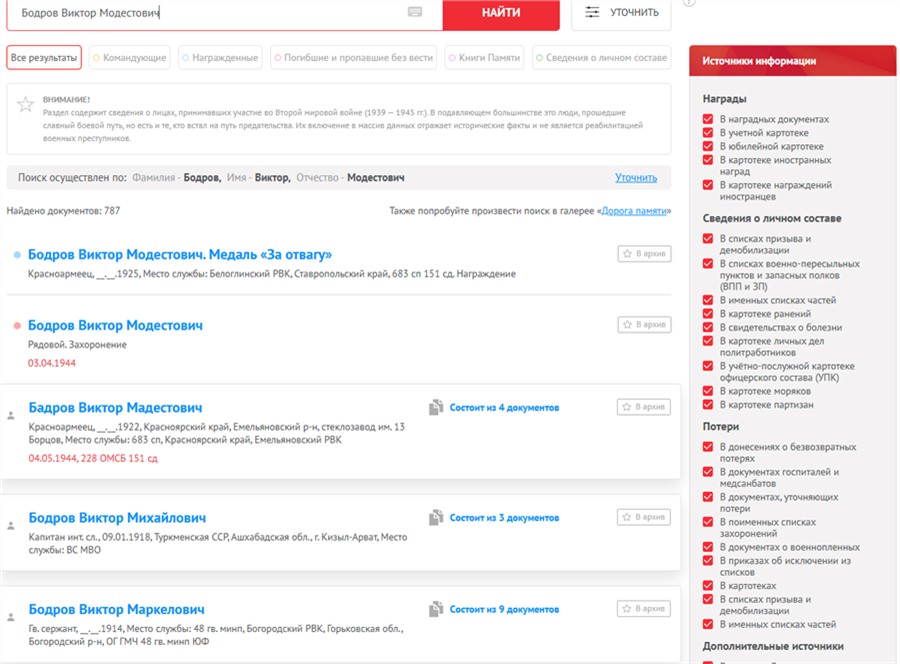900x664 pixels.
Task: Uncheck В юбилейной картотеке
Action: 708,146
